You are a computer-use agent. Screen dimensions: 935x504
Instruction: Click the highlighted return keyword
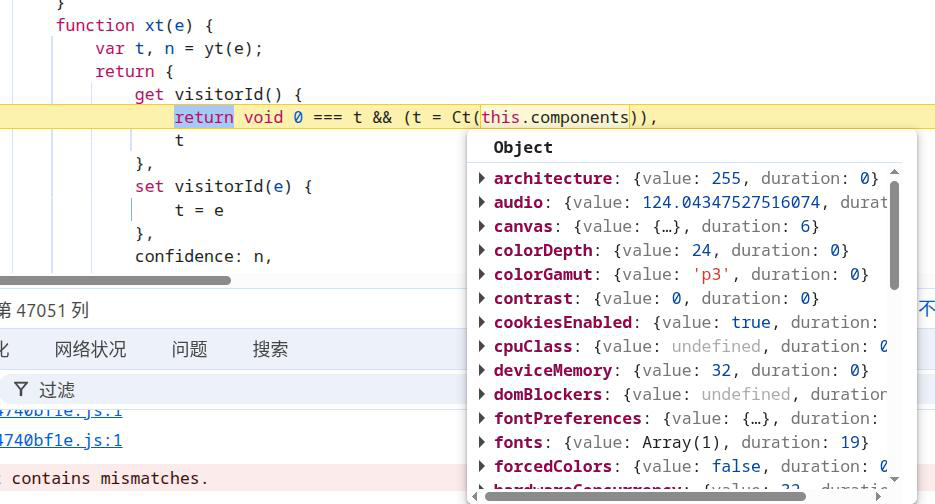pos(204,117)
